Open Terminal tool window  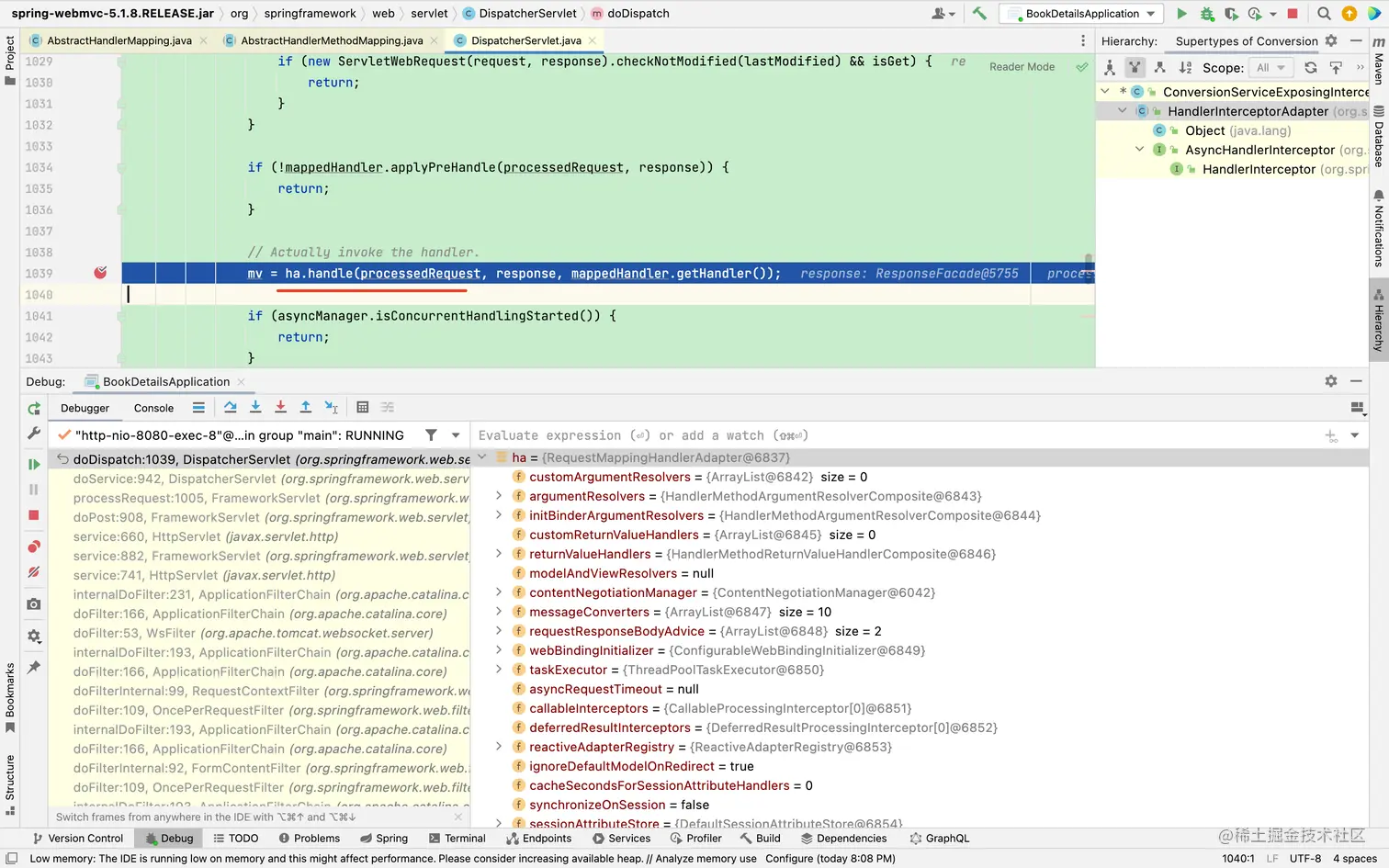pyautogui.click(x=457, y=839)
